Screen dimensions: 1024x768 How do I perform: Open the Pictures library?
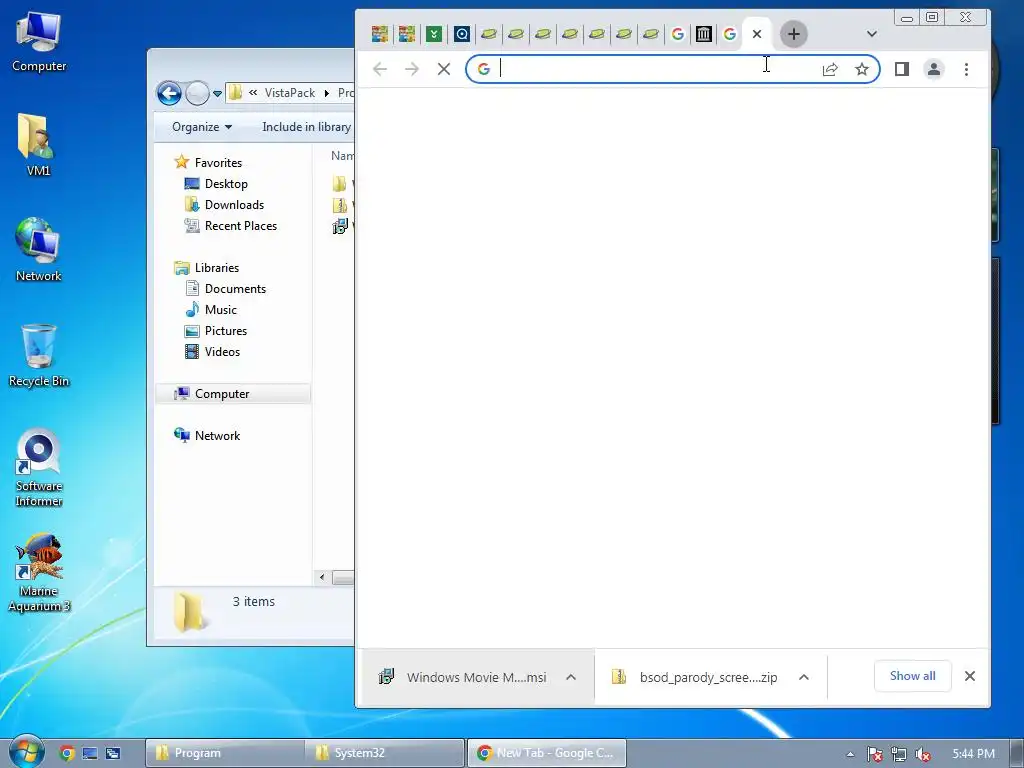[225, 330]
